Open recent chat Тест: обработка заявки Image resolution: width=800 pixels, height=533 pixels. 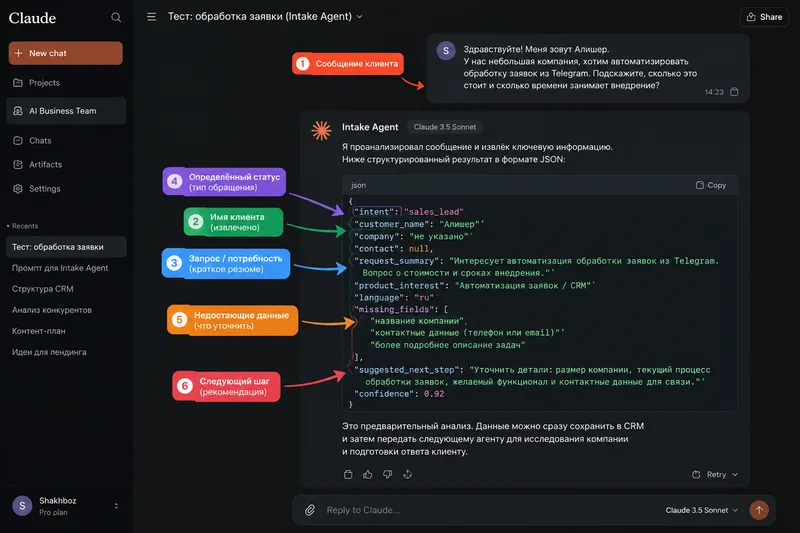click(x=66, y=247)
